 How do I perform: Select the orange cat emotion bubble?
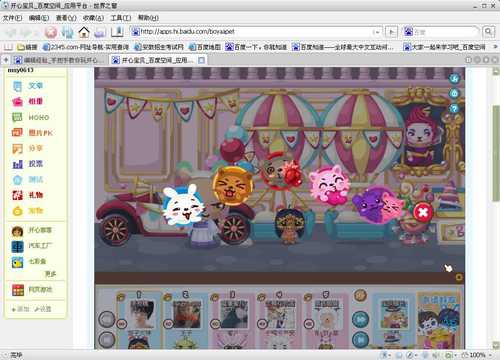click(232, 185)
